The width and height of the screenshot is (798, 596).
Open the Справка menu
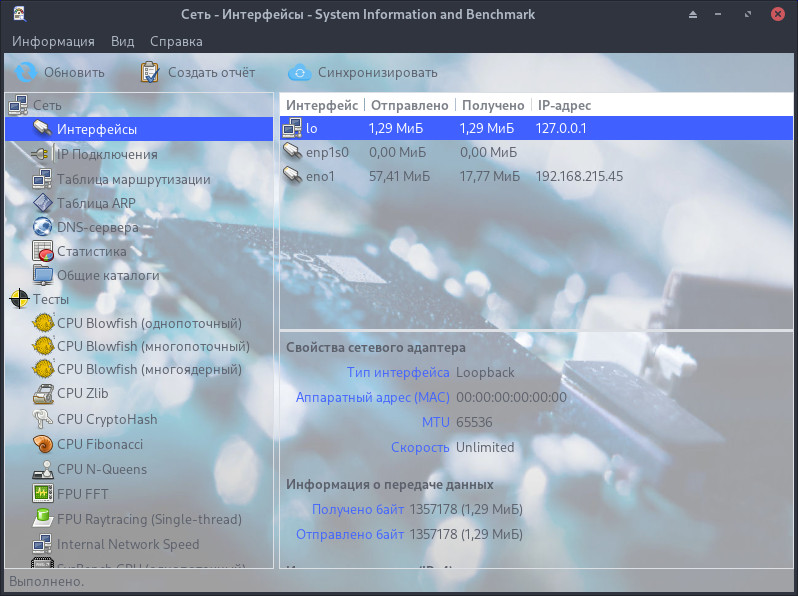176,41
